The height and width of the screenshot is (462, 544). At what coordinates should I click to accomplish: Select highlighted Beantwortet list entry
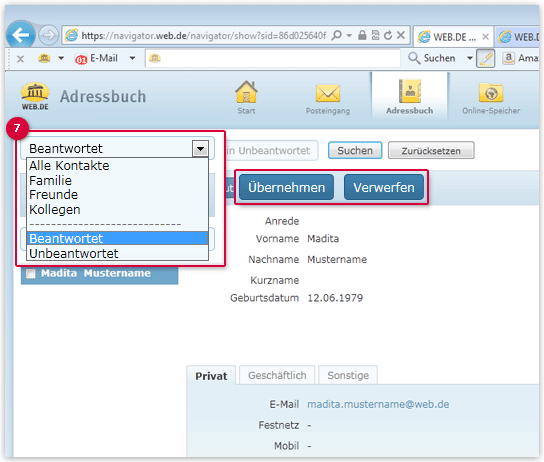[x=118, y=238]
